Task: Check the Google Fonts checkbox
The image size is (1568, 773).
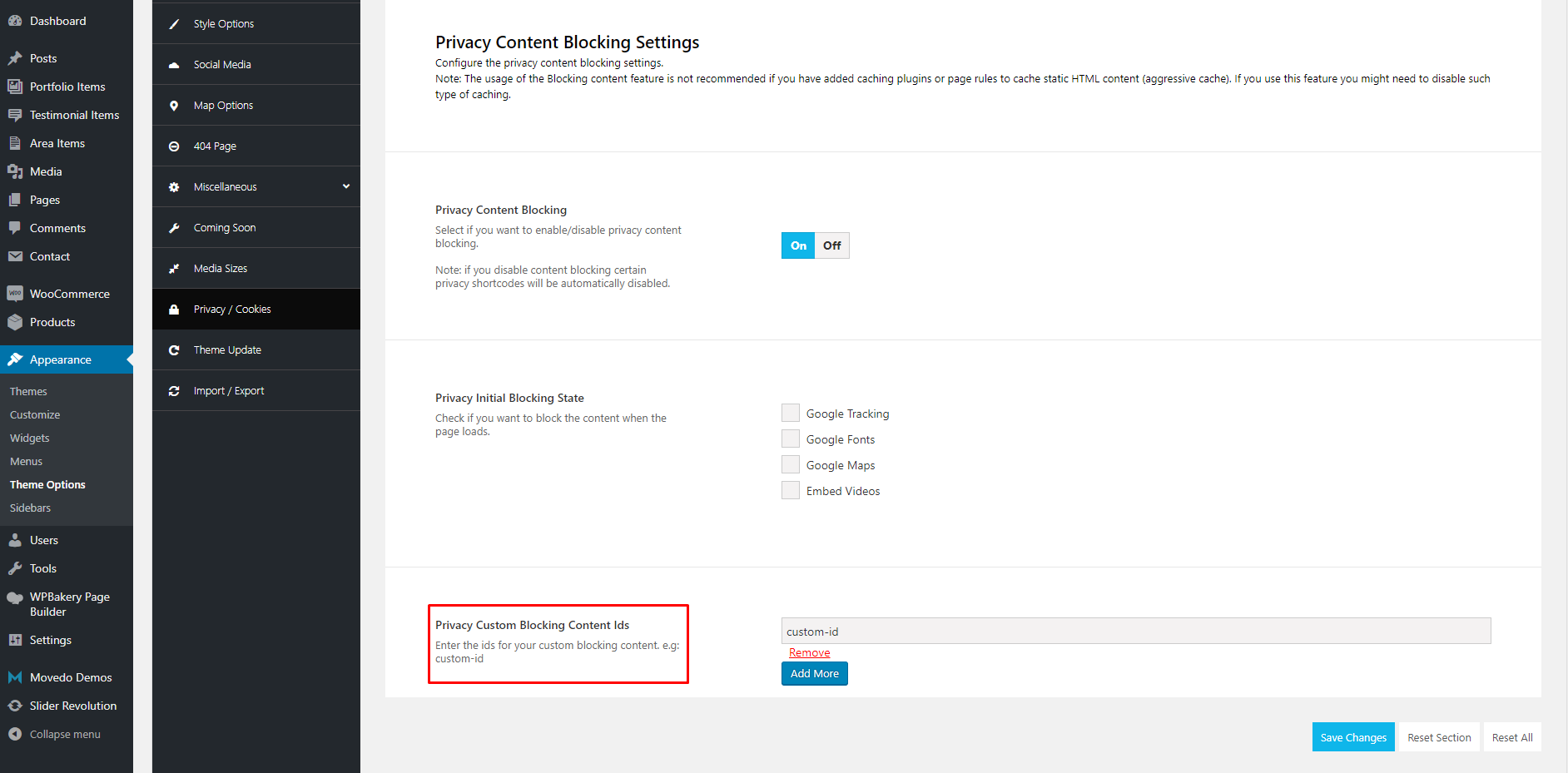Action: point(791,439)
